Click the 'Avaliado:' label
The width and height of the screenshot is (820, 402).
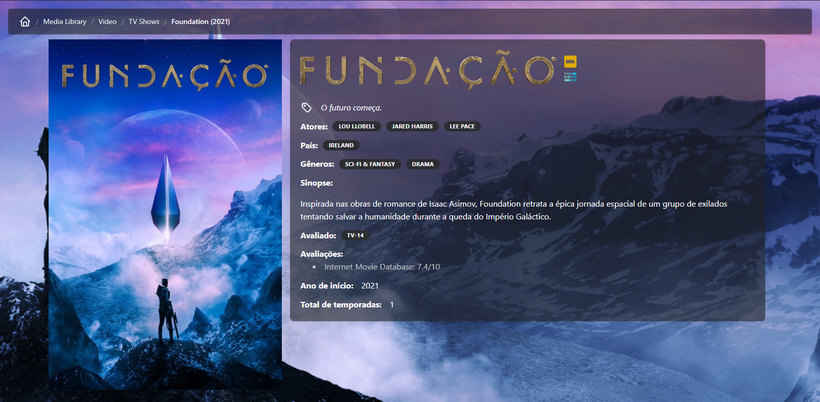tap(318, 236)
